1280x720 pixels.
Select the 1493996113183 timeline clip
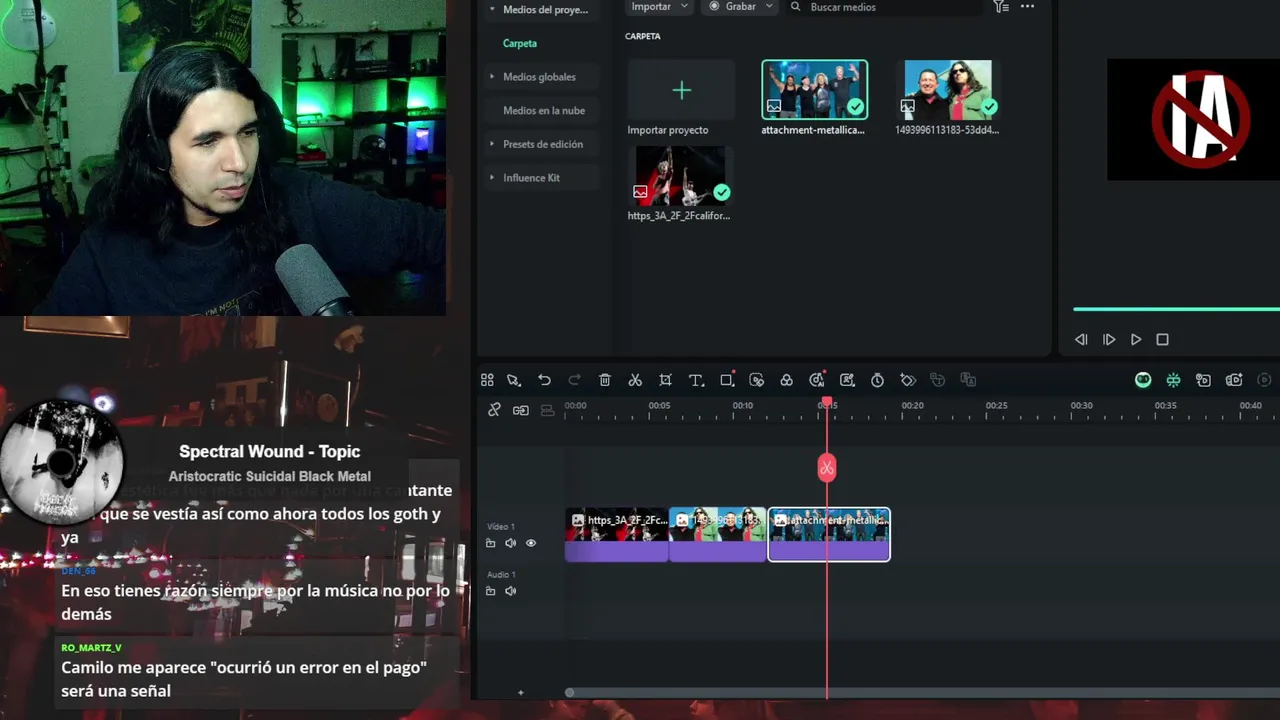pos(718,534)
